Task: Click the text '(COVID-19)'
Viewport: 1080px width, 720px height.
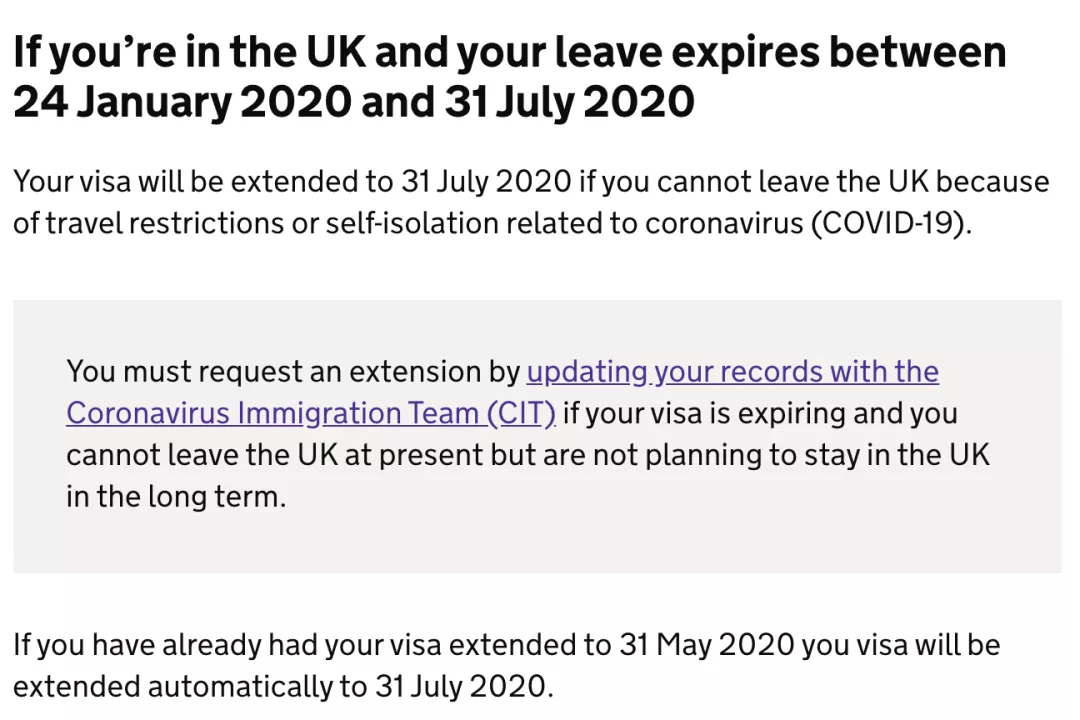Action: [x=892, y=223]
